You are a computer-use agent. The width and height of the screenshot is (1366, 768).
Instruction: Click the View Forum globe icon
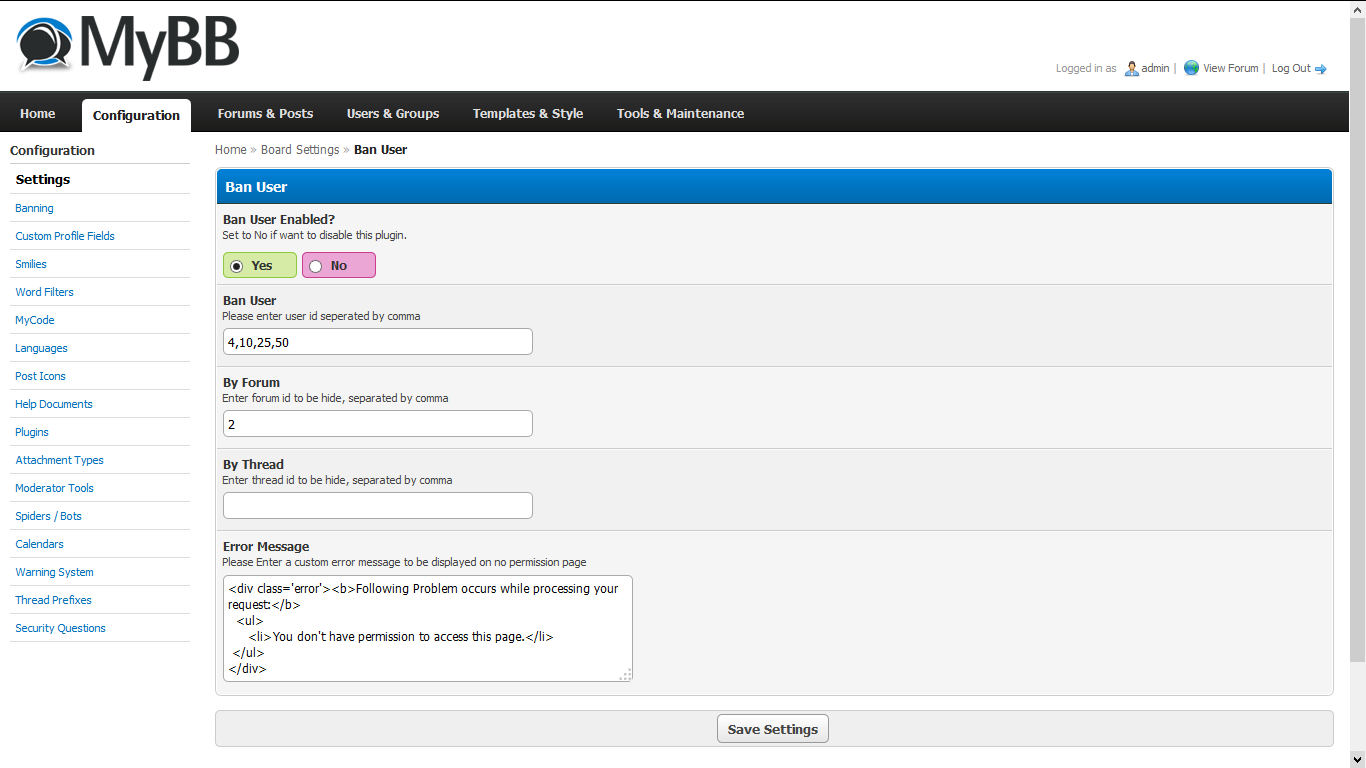tap(1191, 68)
